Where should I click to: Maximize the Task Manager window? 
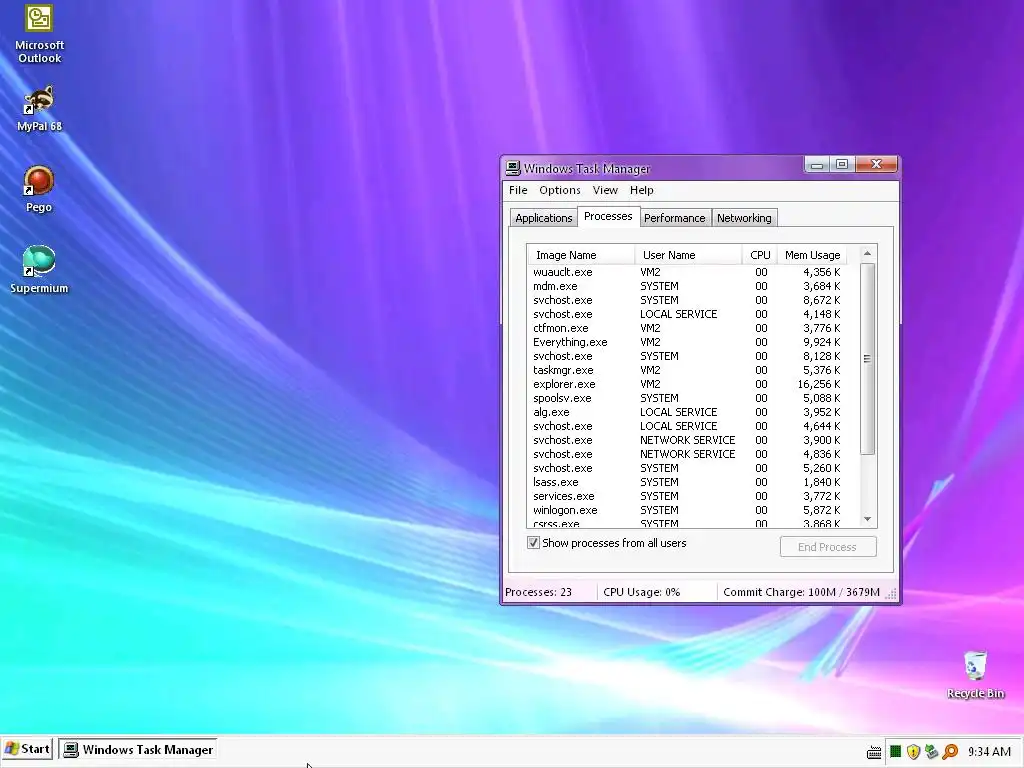(x=842, y=164)
